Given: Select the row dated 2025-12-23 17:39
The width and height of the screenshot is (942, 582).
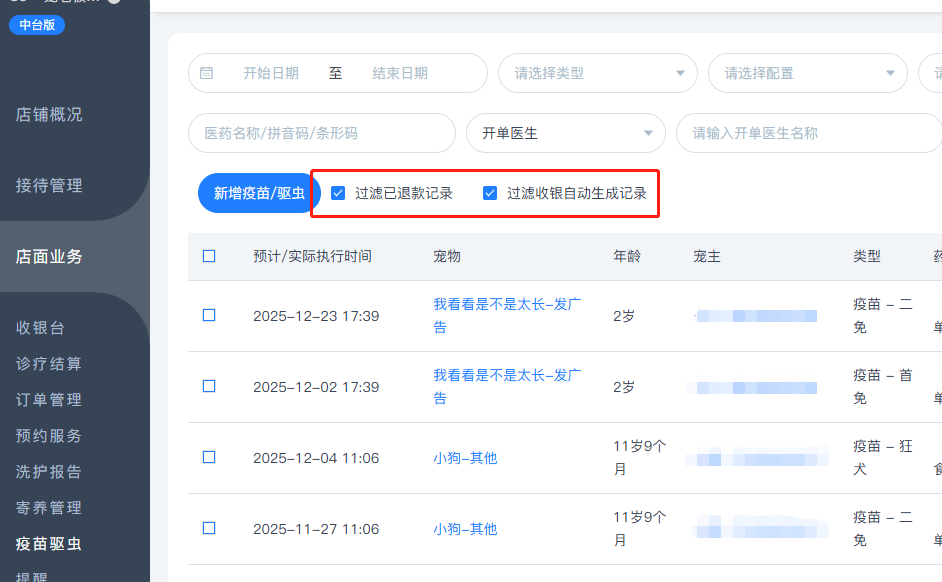Looking at the screenshot, I should point(209,315).
